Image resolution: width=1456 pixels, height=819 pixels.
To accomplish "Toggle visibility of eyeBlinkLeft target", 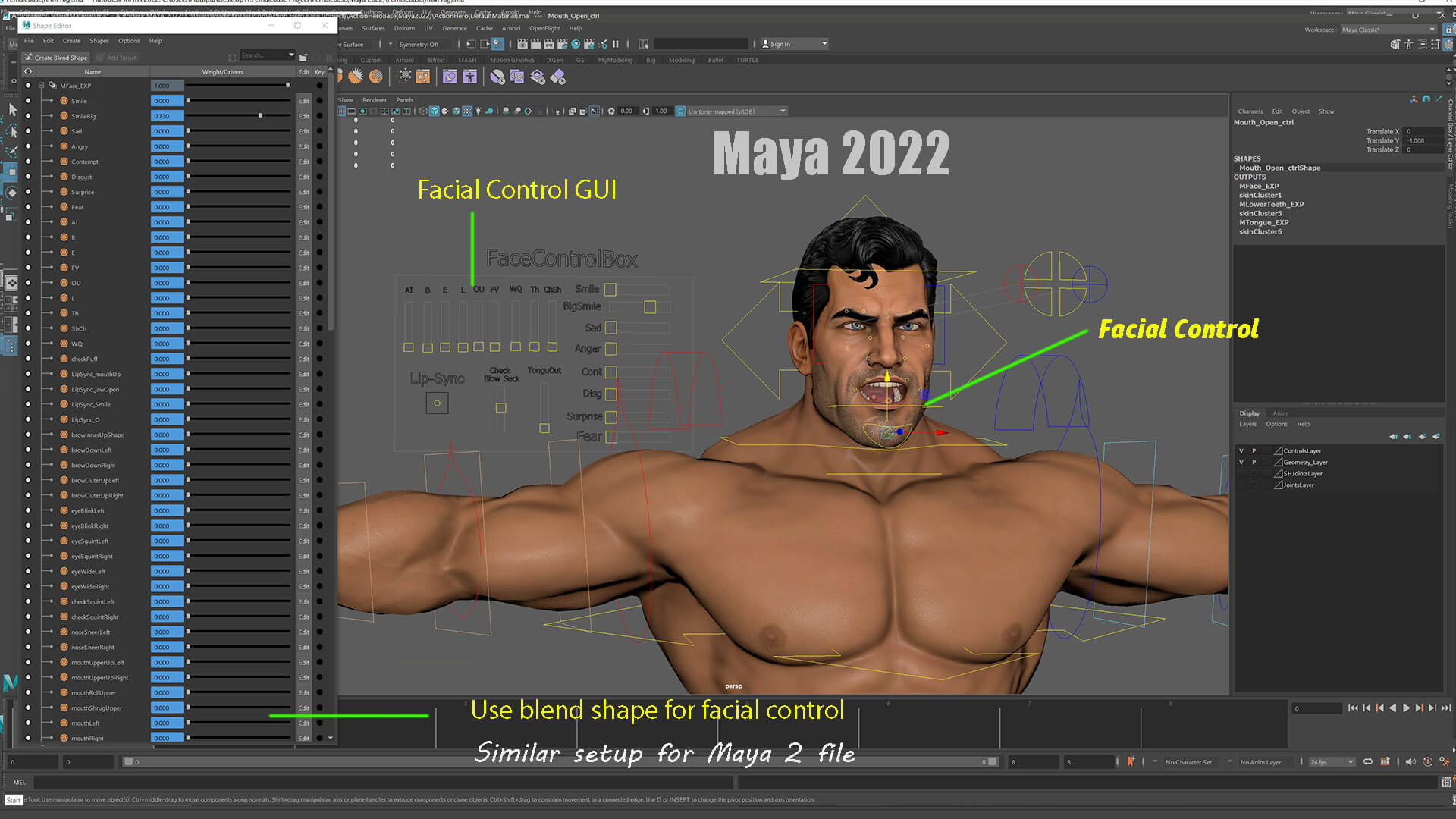I will coord(28,510).
